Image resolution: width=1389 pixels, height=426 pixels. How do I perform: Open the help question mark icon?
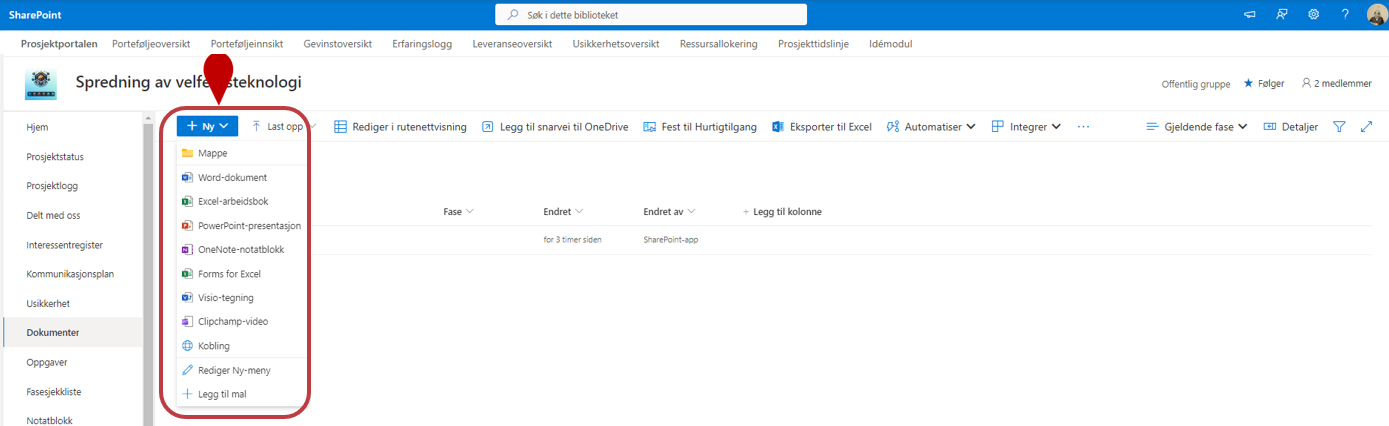tap(1345, 14)
